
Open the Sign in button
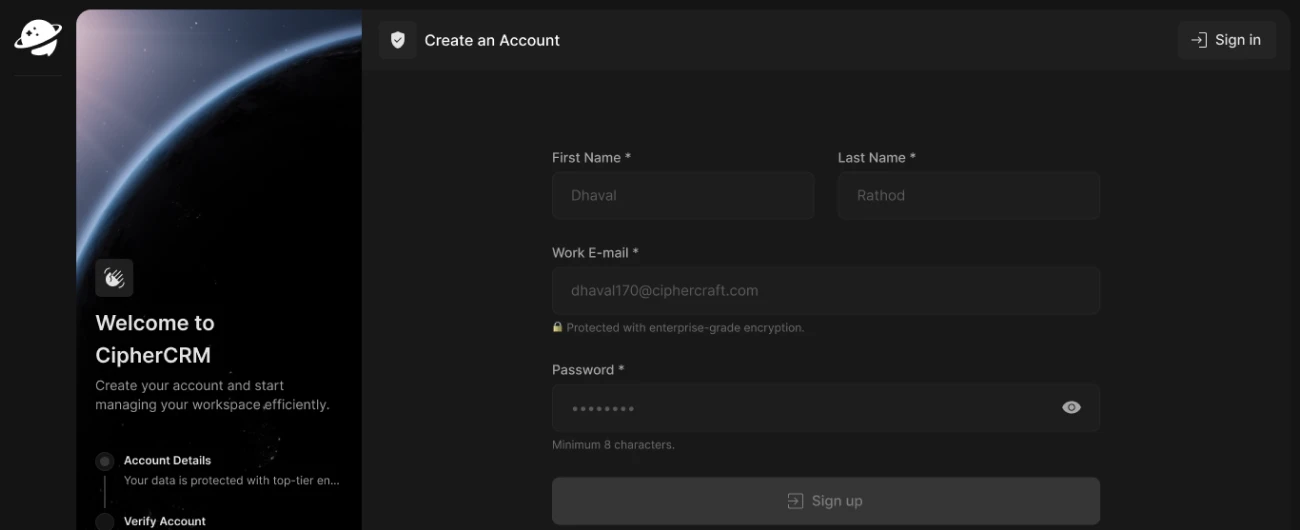click(x=1226, y=40)
